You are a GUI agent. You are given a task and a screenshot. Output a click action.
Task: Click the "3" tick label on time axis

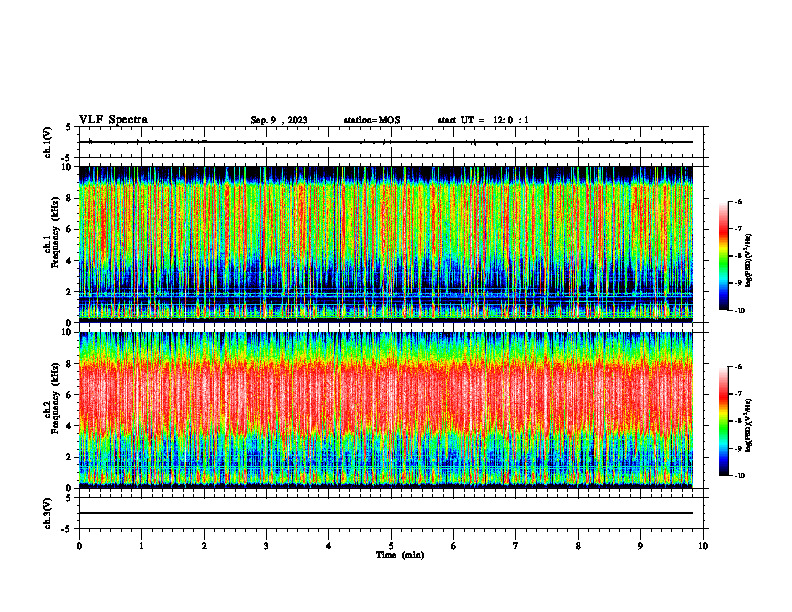(x=266, y=546)
